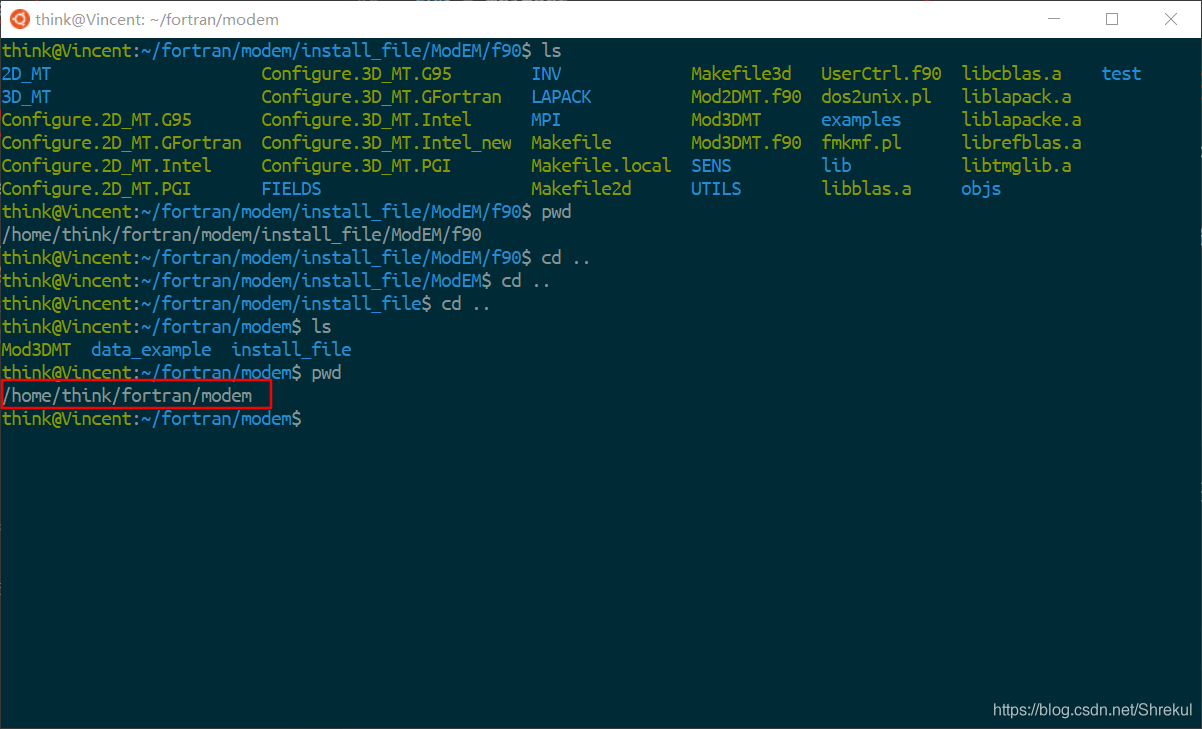The image size is (1202, 729).
Task: Click the SENS directory name
Action: pyautogui.click(x=711, y=165)
